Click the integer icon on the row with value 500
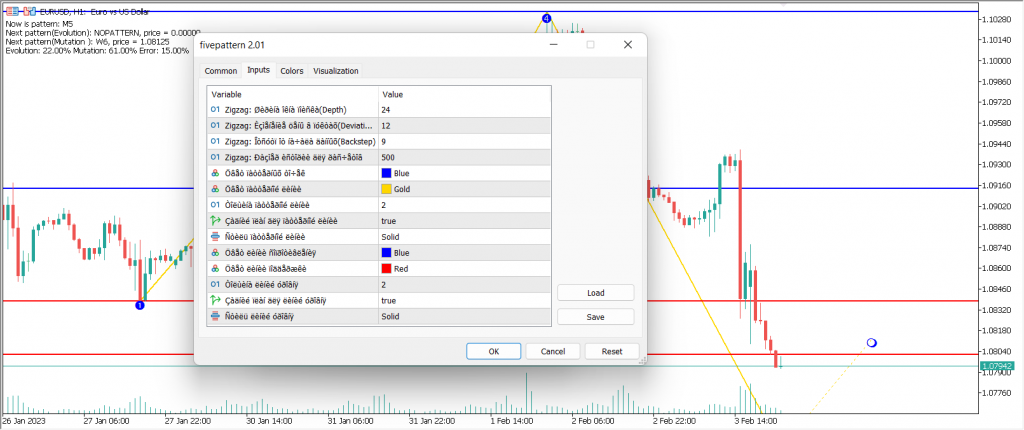 click(x=215, y=157)
